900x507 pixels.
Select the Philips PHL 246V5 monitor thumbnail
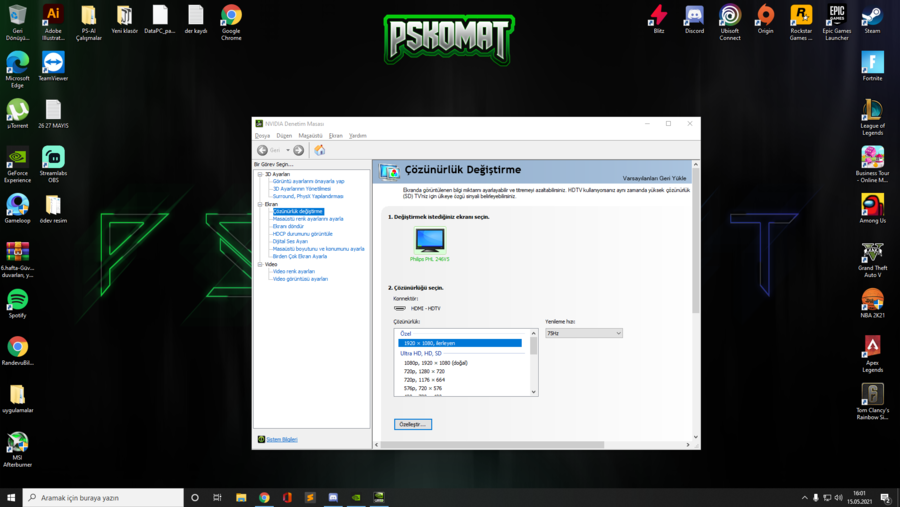430,240
